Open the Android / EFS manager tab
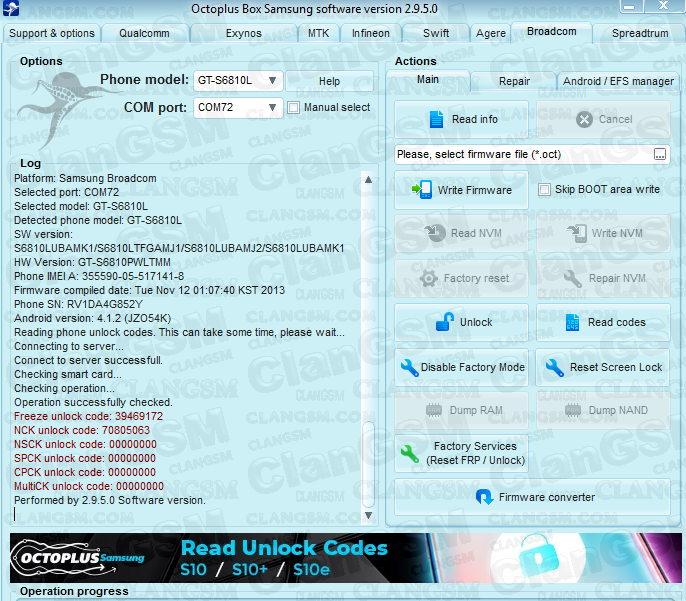Image resolution: width=686 pixels, height=601 pixels. click(618, 81)
